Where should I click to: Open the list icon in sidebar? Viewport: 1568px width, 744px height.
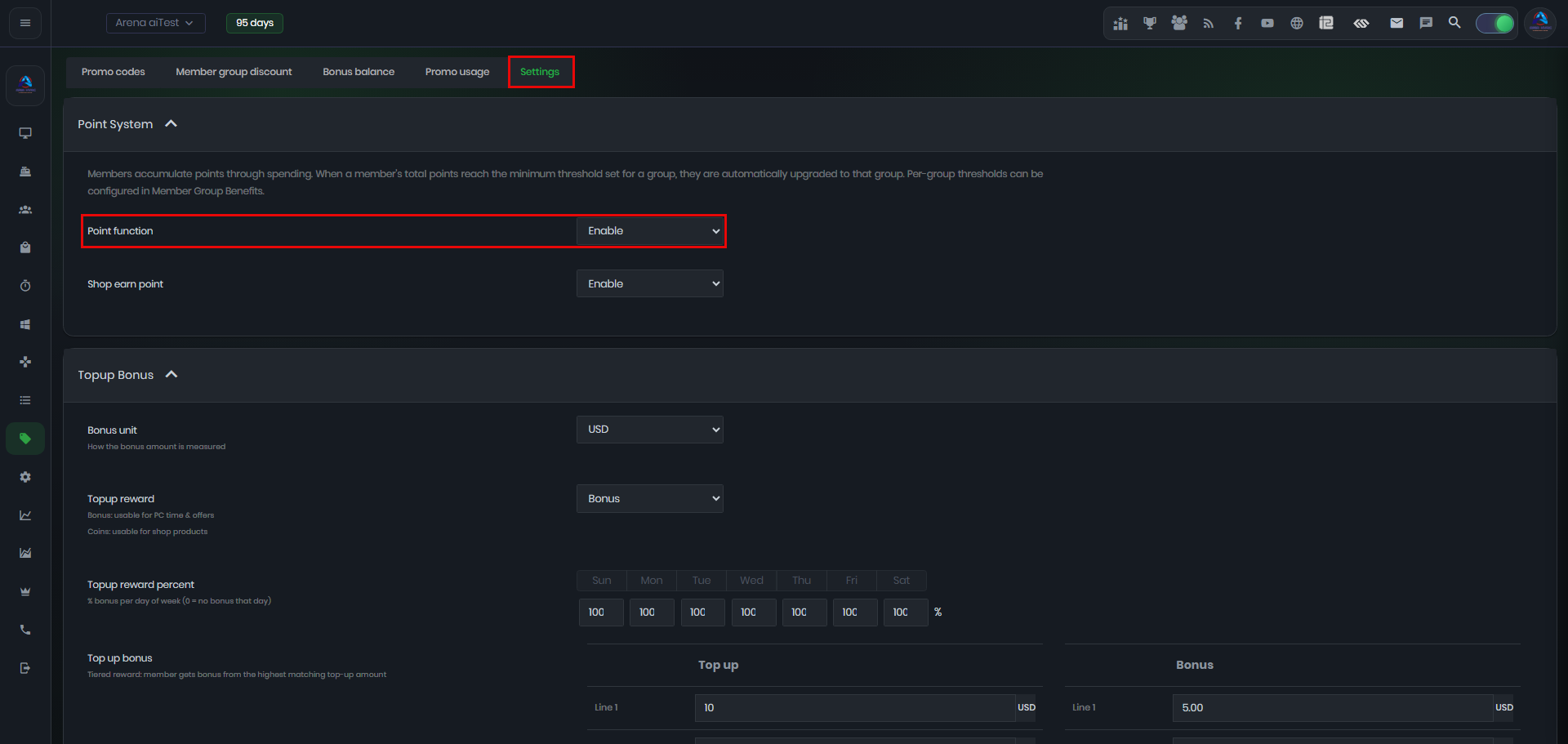point(25,400)
